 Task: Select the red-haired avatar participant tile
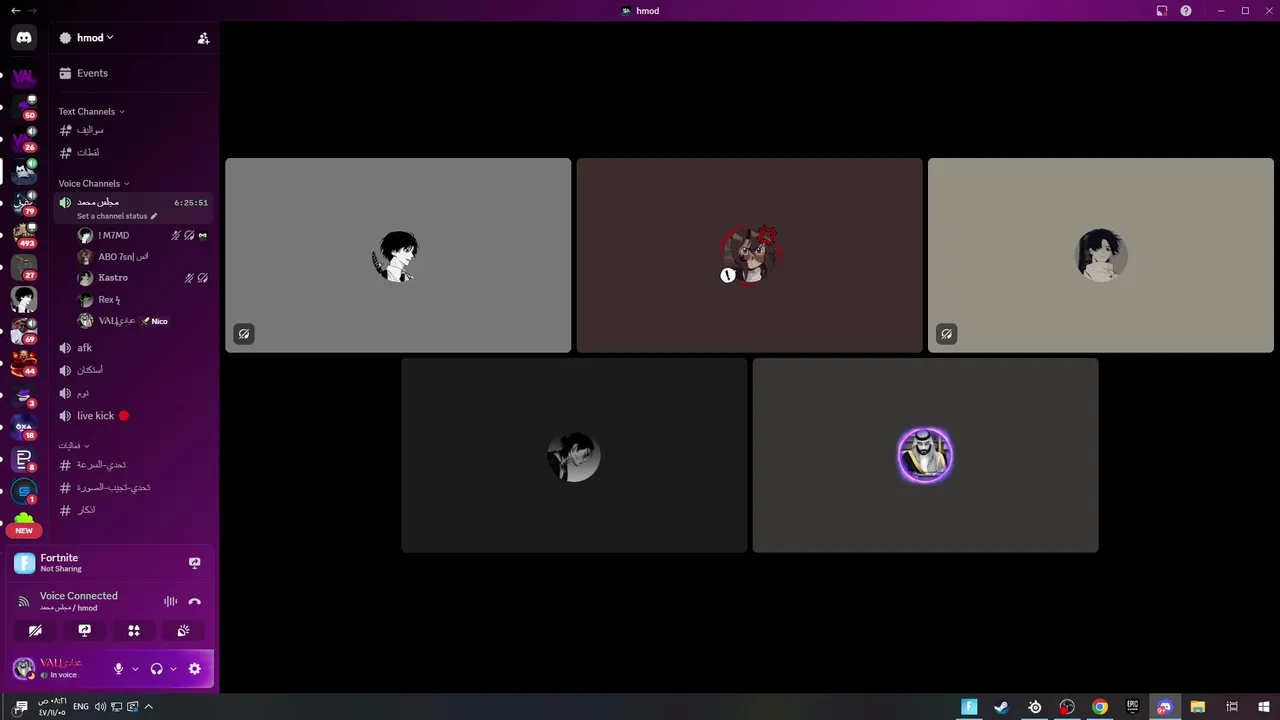tap(749, 255)
